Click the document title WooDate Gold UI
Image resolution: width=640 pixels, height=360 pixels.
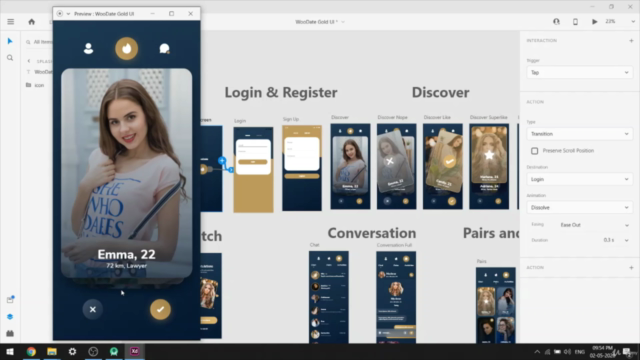pyautogui.click(x=317, y=22)
